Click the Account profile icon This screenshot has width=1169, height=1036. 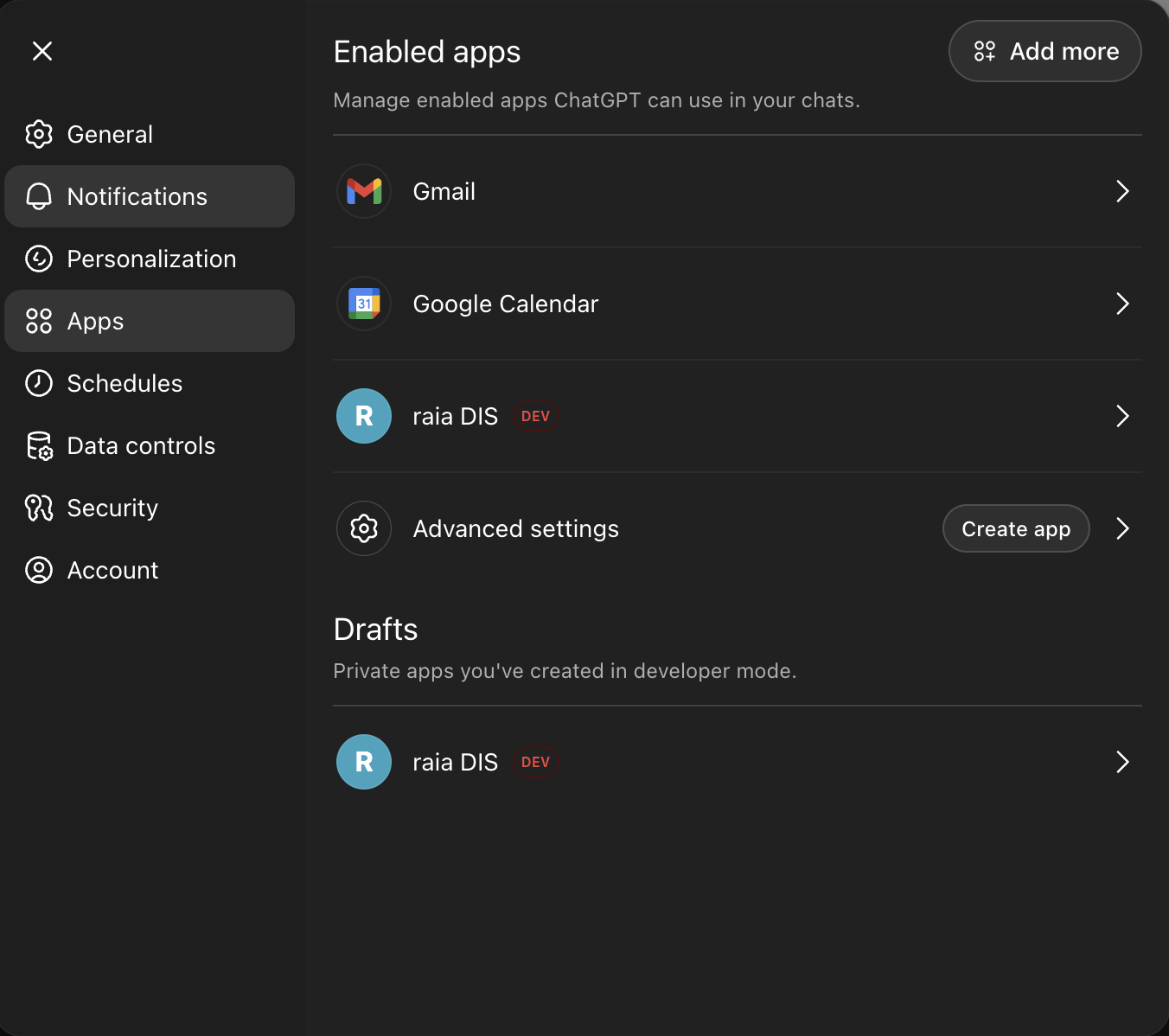tap(39, 570)
